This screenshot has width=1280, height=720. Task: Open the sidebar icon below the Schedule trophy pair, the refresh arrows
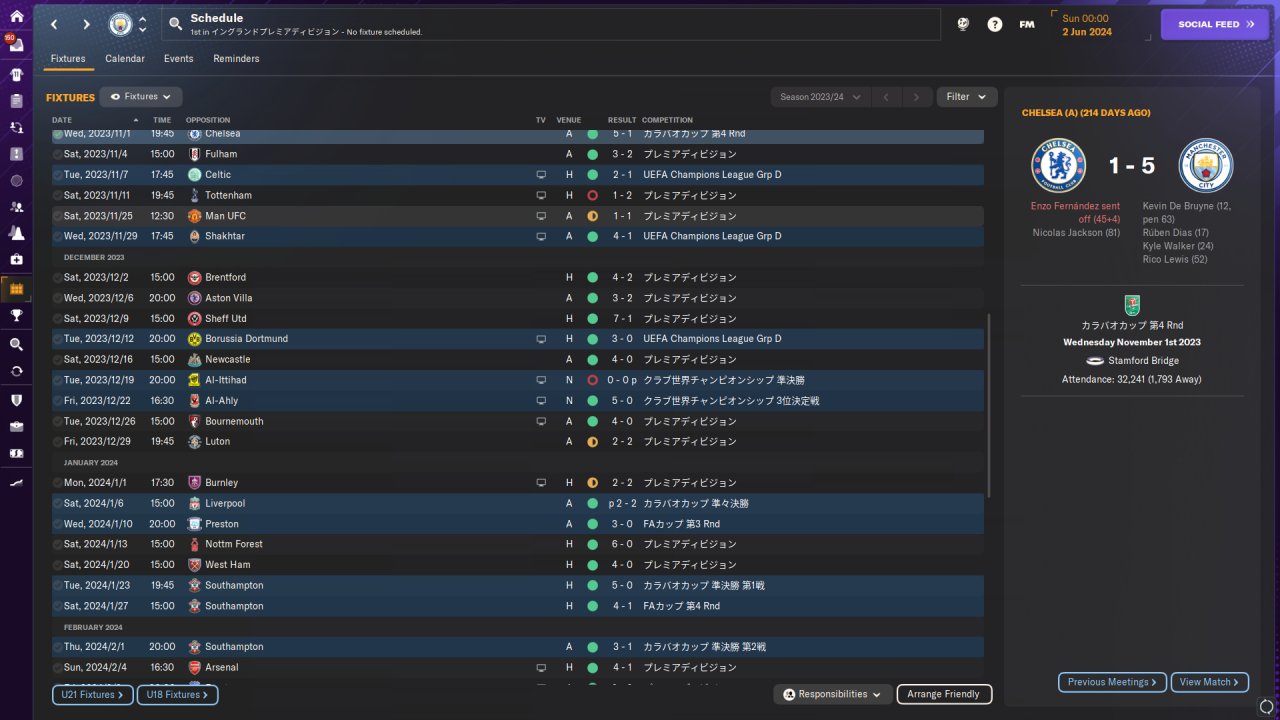tap(16, 371)
